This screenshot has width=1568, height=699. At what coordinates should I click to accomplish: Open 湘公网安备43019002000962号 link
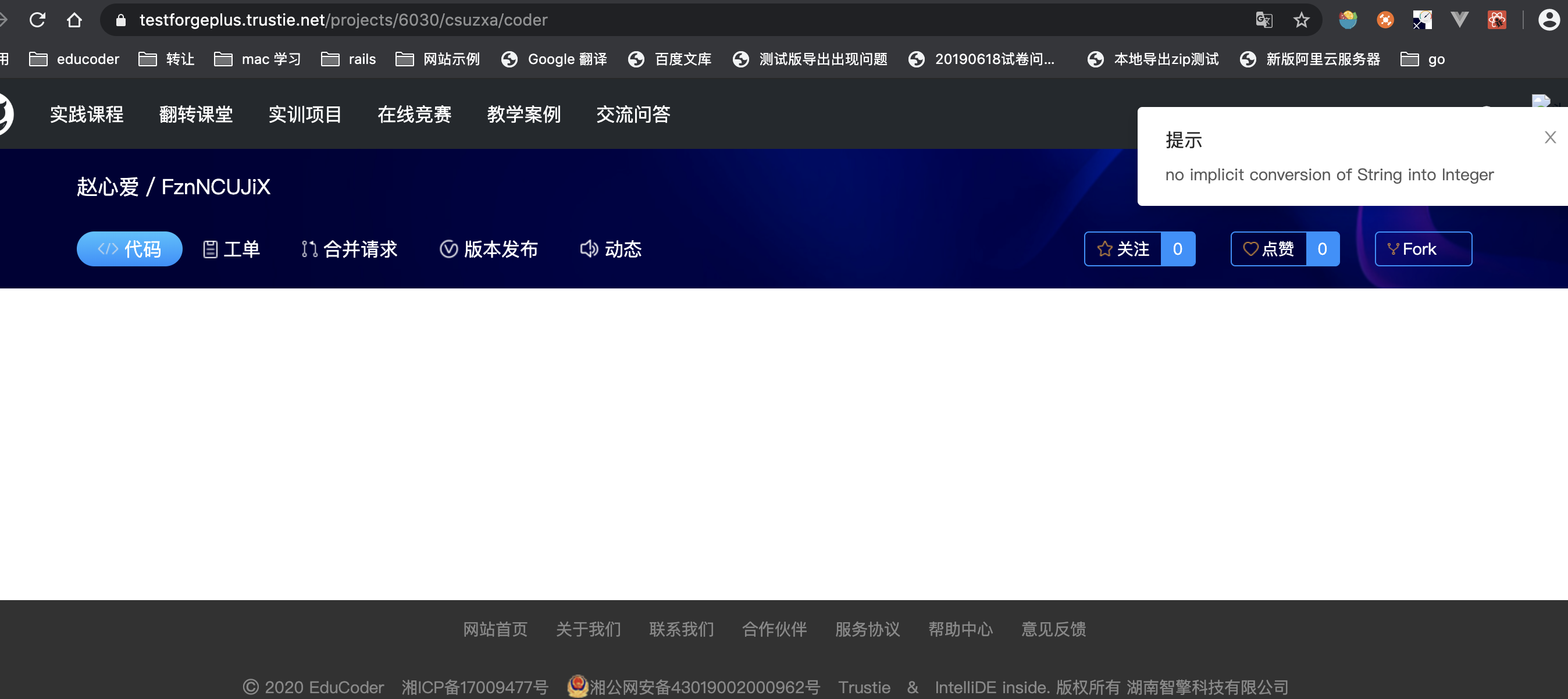[705, 687]
